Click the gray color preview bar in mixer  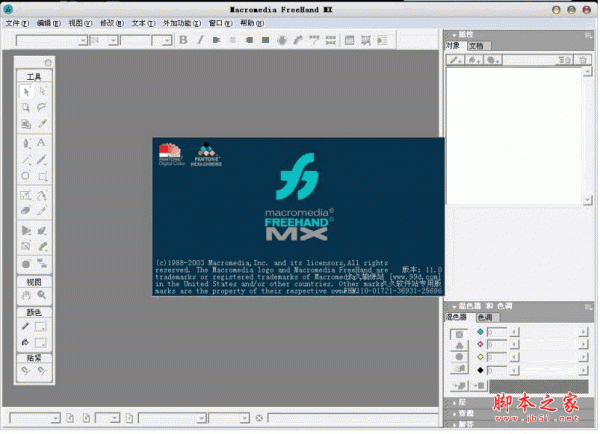pyautogui.click(x=539, y=386)
